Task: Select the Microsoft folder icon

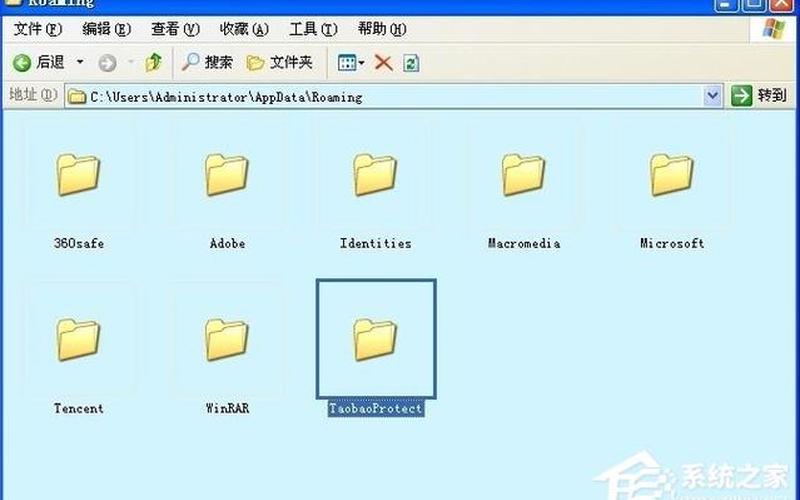Action: tap(672, 175)
